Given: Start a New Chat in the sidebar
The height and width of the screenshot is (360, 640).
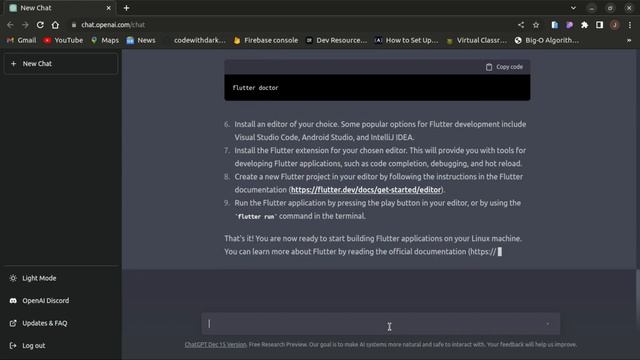Looking at the screenshot, I should coord(61,64).
